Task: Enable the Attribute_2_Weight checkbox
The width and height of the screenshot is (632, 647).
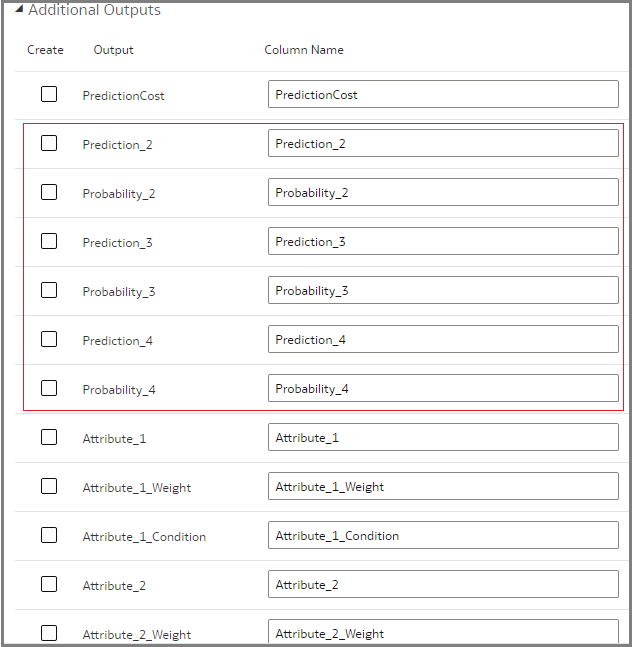Action: tap(49, 632)
